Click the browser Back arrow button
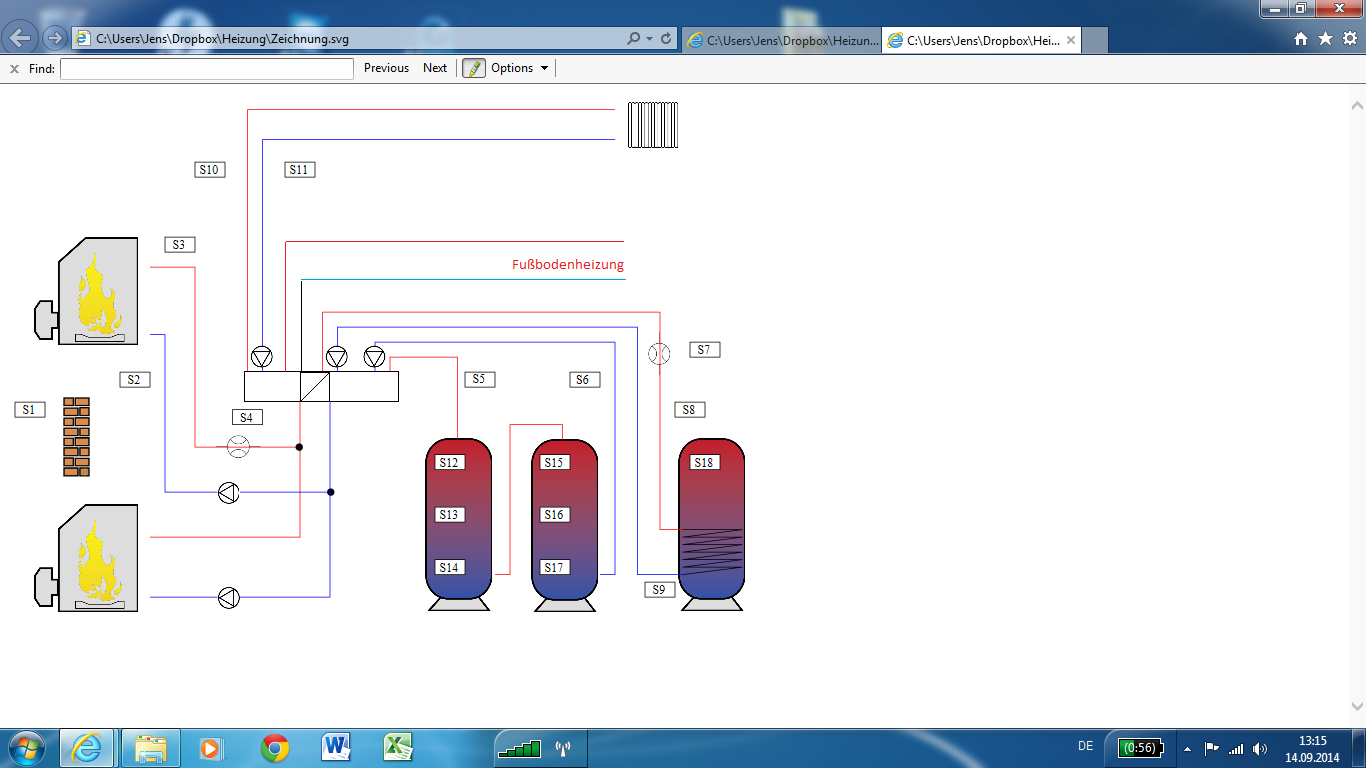 (21, 39)
